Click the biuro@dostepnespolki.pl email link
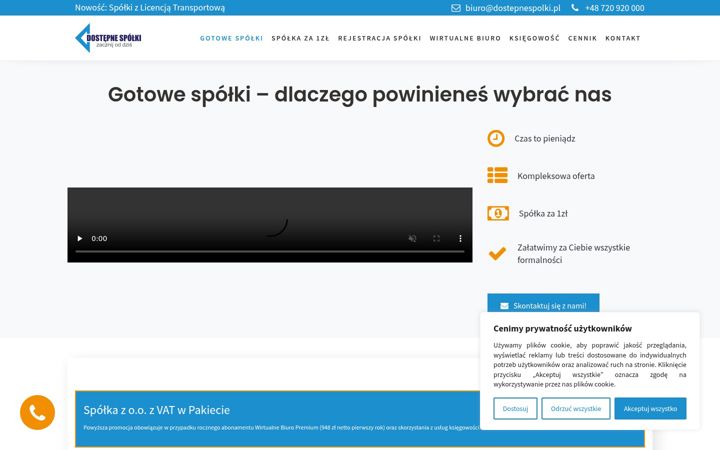The image size is (720, 450). (512, 8)
